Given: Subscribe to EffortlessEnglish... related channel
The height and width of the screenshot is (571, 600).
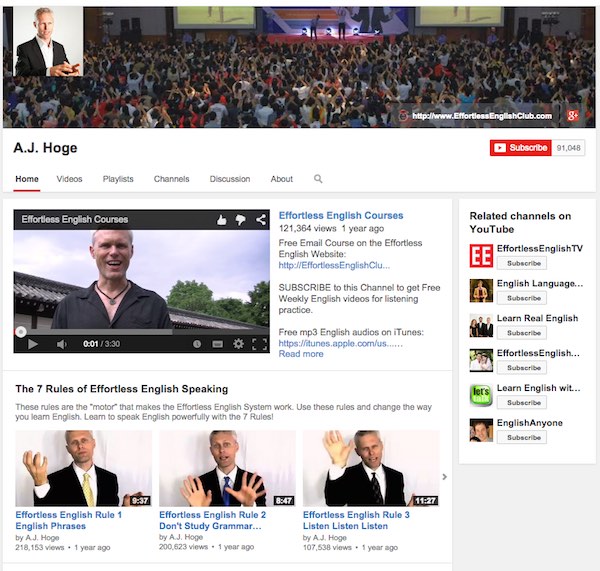Looking at the screenshot, I should 522,368.
